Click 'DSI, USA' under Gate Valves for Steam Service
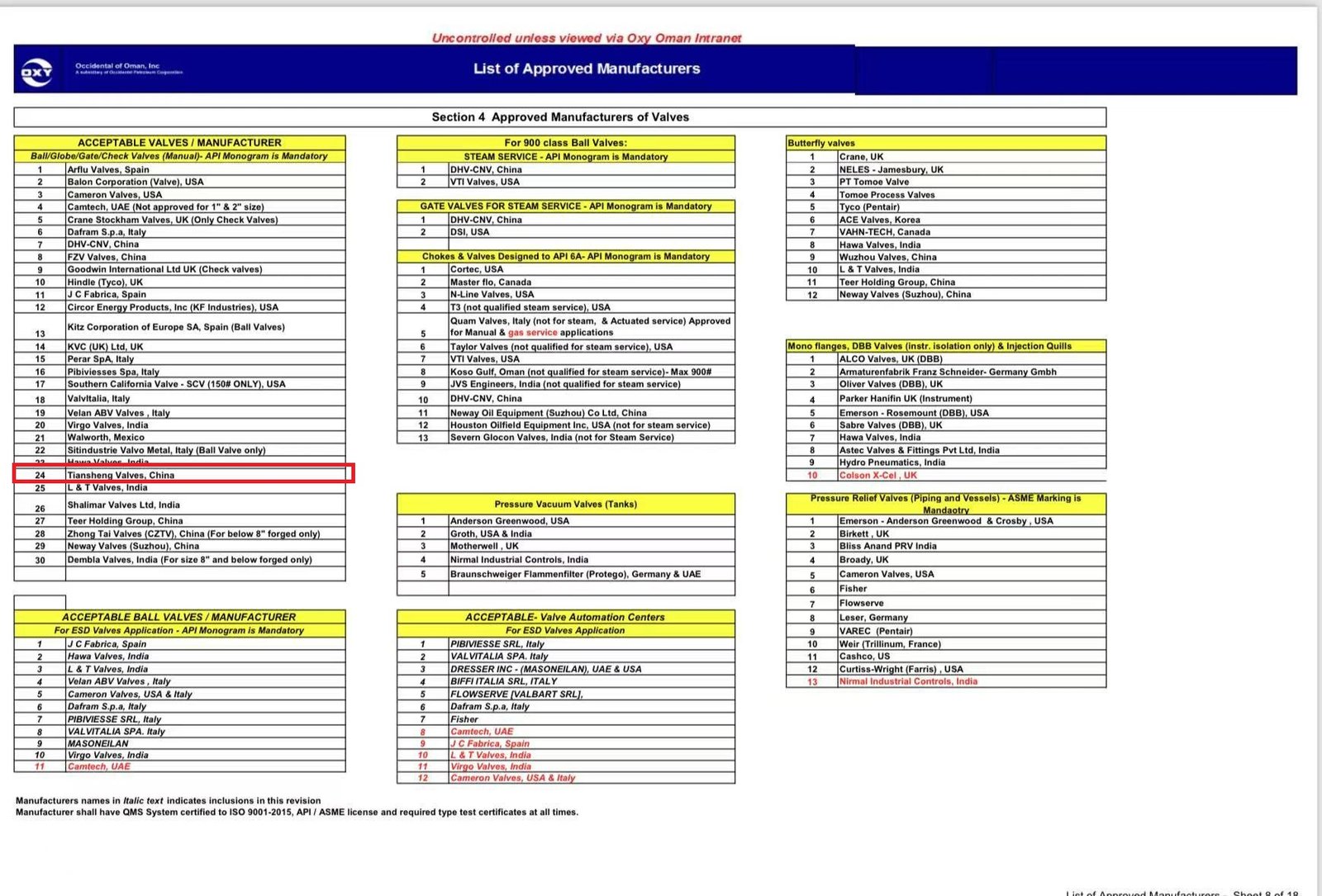This screenshot has width=1322, height=896. (470, 232)
